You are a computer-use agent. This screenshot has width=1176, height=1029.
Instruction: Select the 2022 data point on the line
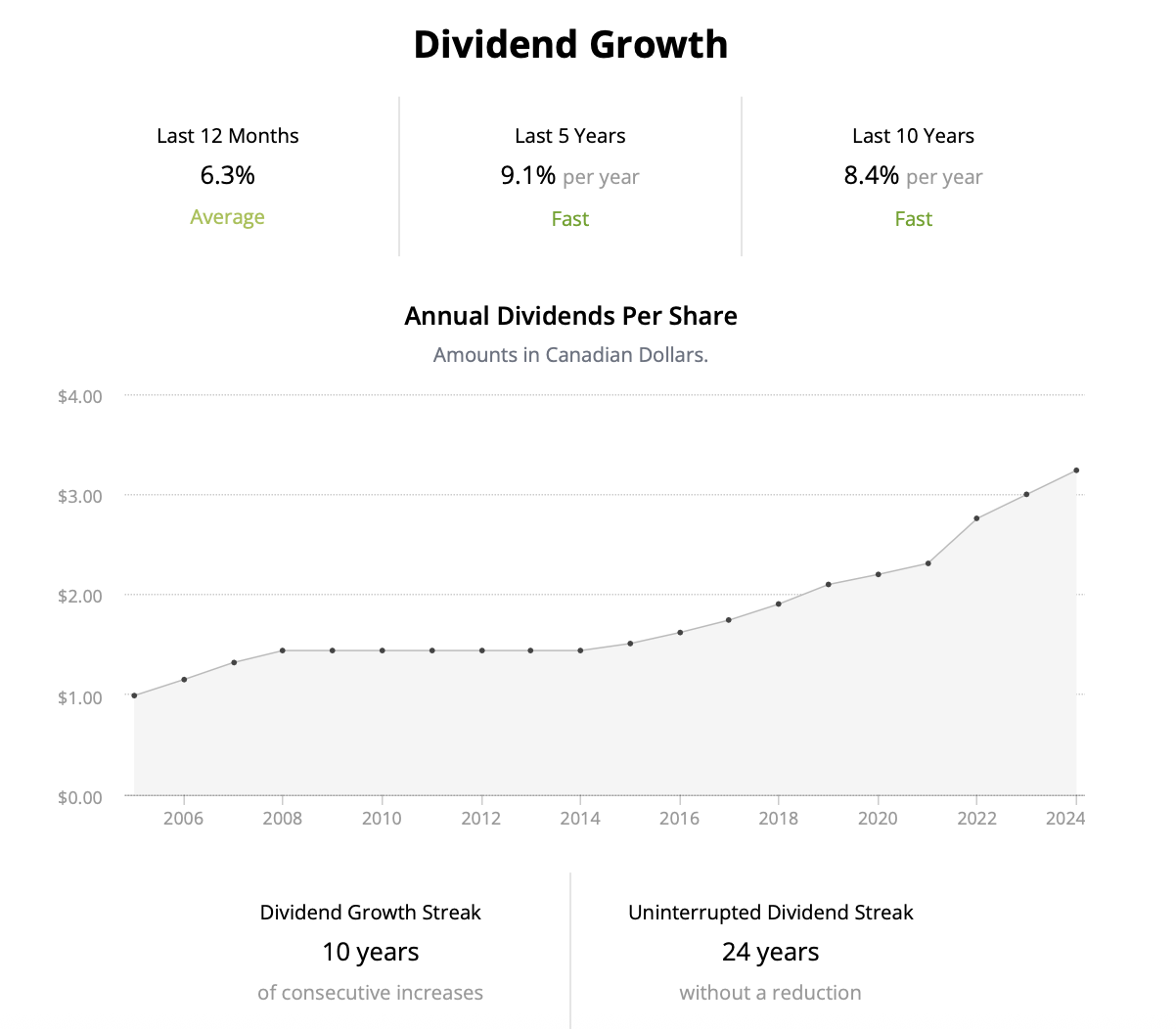point(976,518)
